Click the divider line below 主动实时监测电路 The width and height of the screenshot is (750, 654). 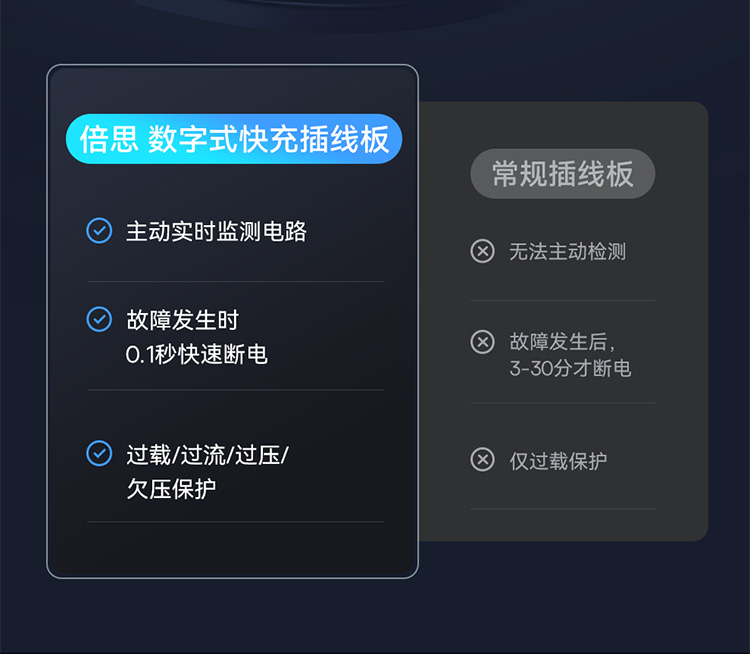pyautogui.click(x=235, y=282)
